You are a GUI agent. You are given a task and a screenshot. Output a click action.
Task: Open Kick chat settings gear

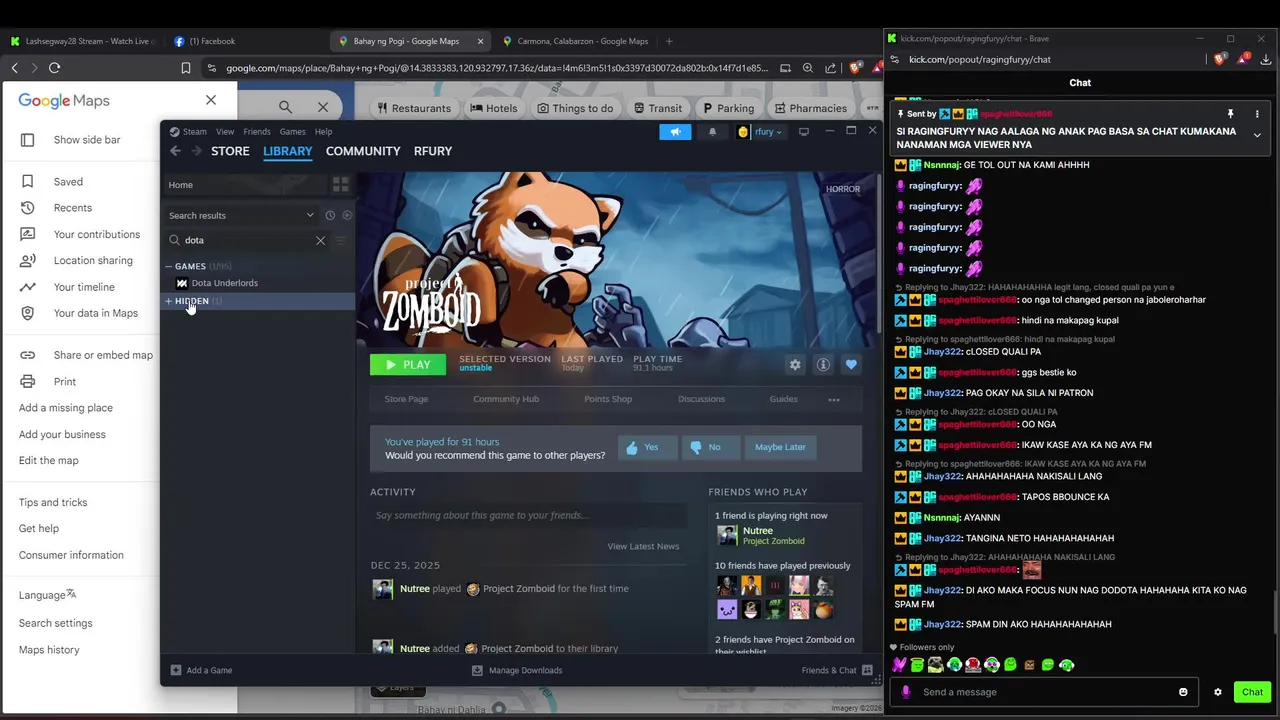click(x=1217, y=692)
